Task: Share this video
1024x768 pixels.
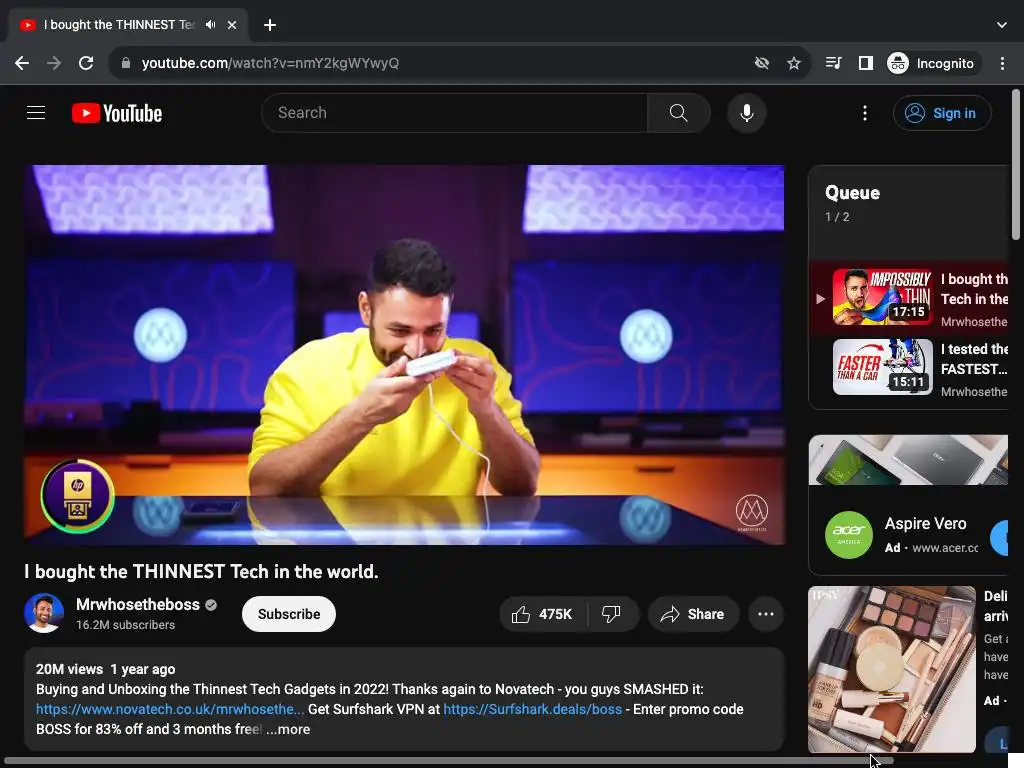Action: click(693, 614)
